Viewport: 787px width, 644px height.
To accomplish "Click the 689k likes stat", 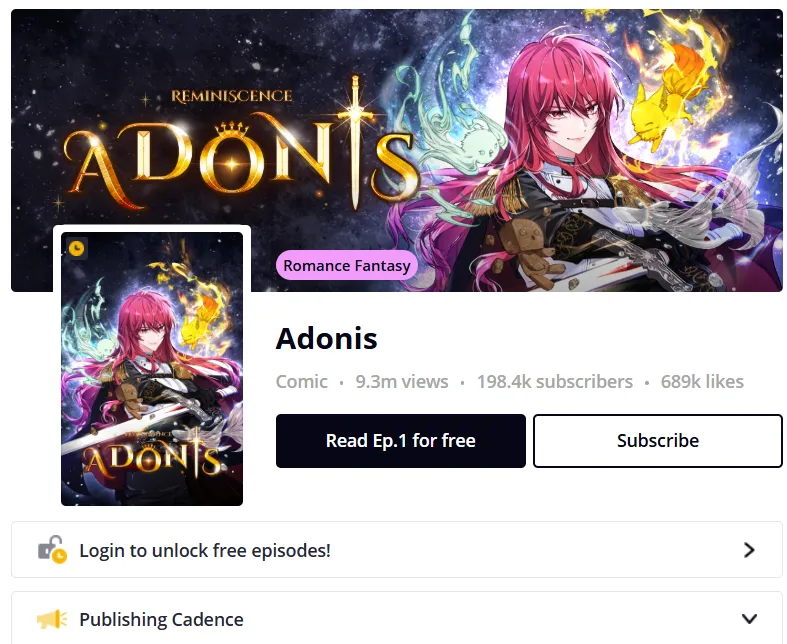I will [702, 381].
